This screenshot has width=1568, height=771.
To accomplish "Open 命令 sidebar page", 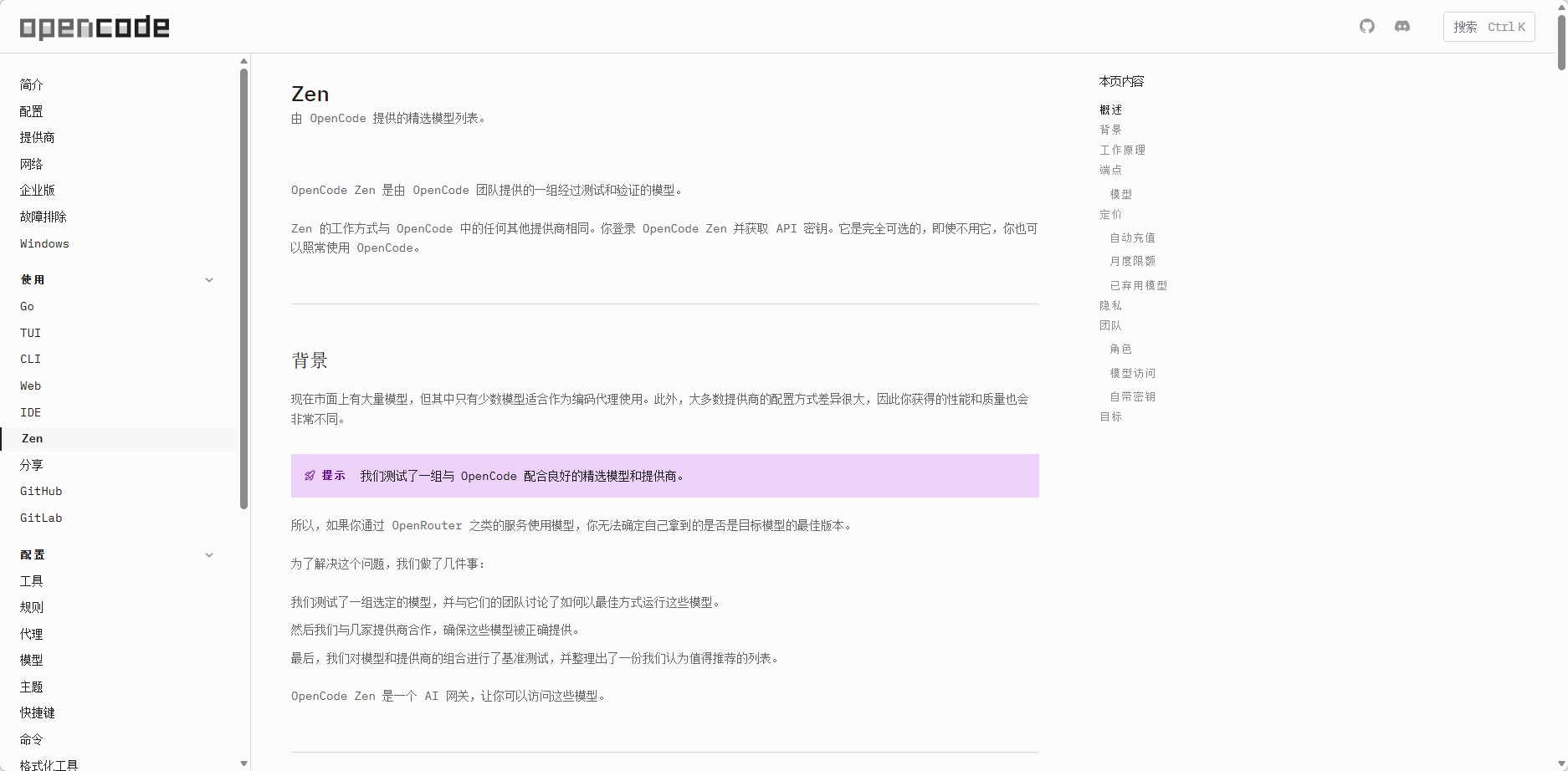I will coord(32,739).
